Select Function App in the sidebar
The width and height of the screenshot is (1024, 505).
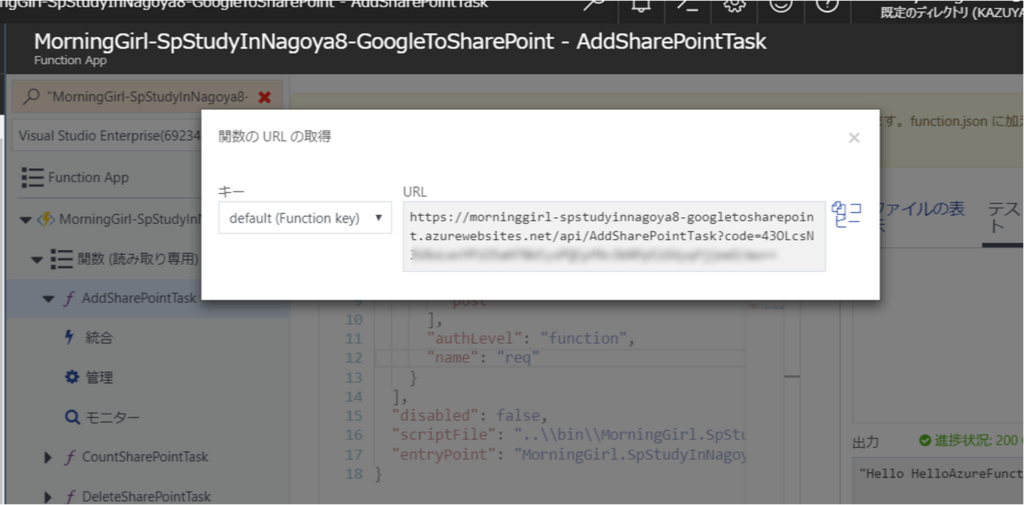88,178
